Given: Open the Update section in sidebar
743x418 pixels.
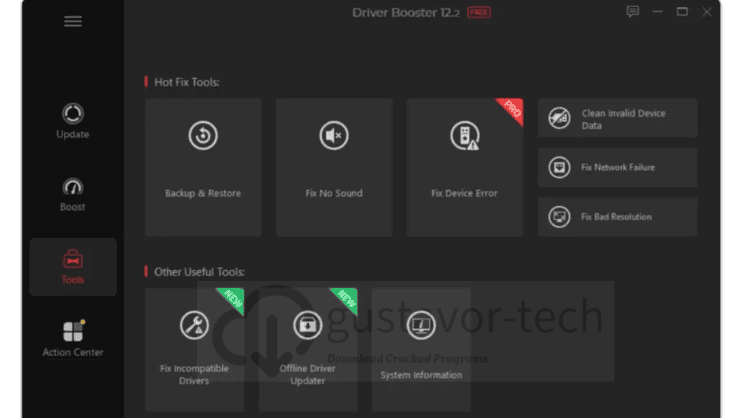Looking at the screenshot, I should (x=72, y=121).
